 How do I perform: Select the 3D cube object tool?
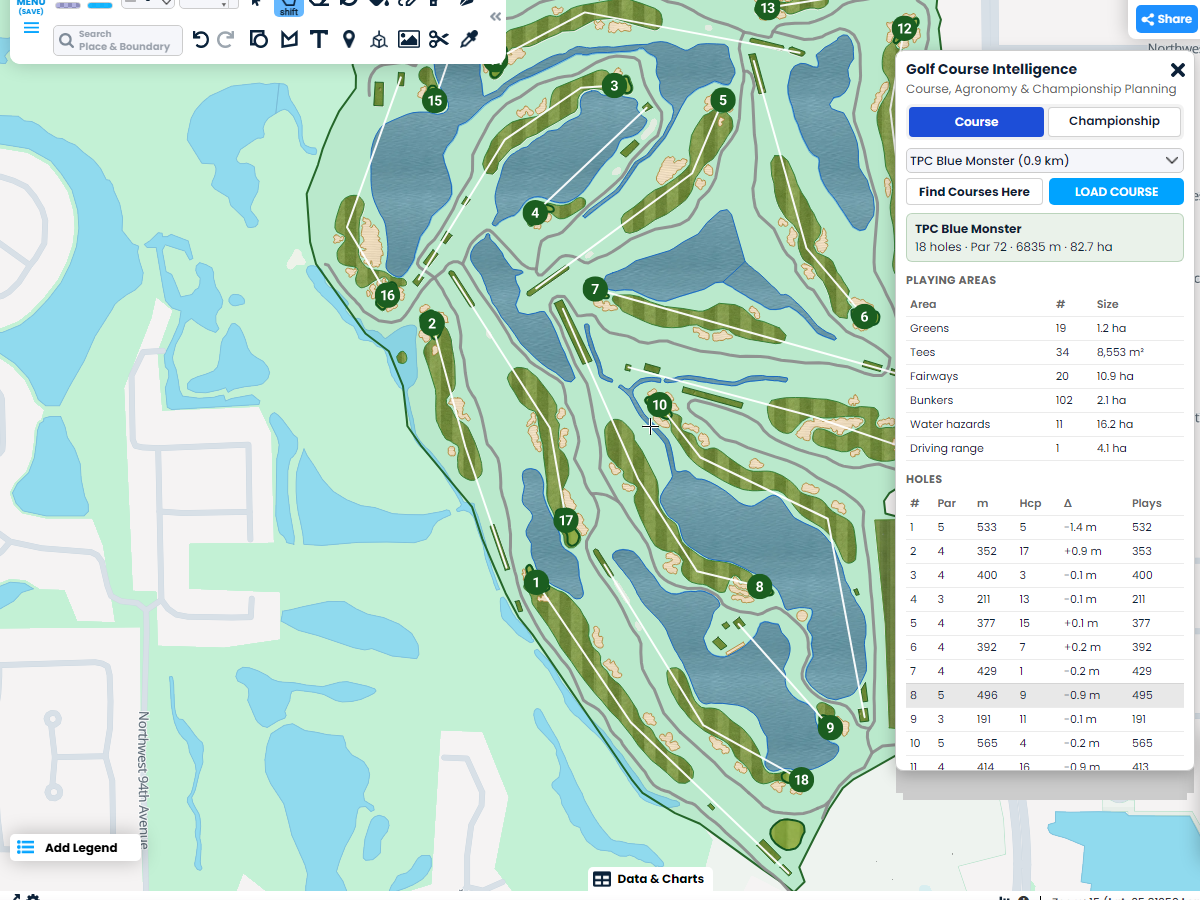coord(378,39)
